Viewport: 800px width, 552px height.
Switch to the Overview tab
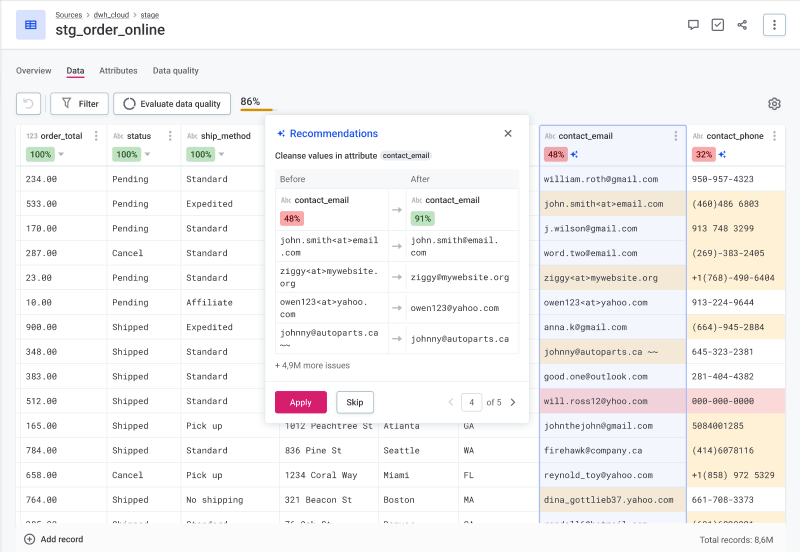(x=33, y=71)
